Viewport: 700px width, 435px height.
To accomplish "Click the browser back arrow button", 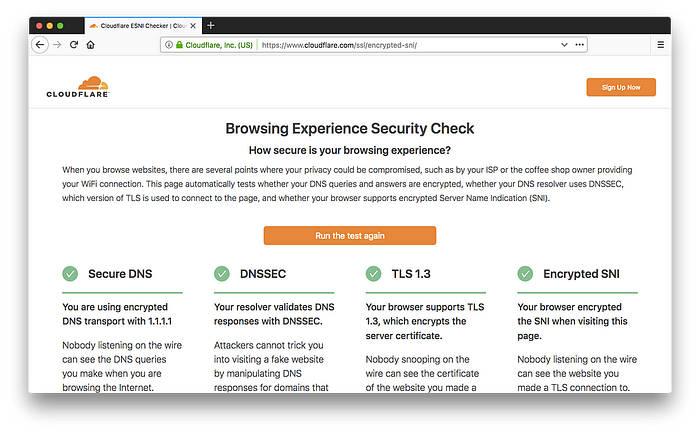I will point(41,45).
